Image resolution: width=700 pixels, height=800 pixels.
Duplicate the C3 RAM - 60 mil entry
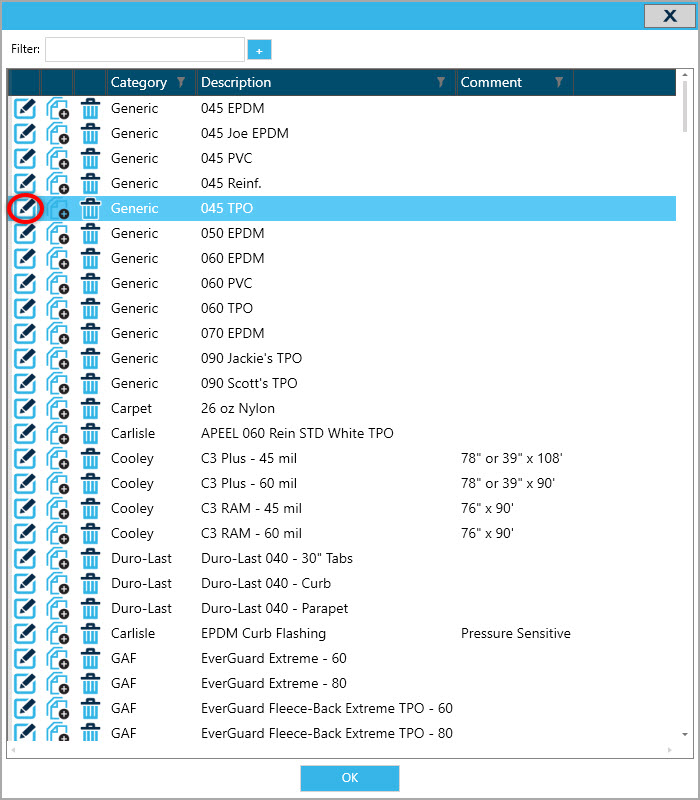58,533
